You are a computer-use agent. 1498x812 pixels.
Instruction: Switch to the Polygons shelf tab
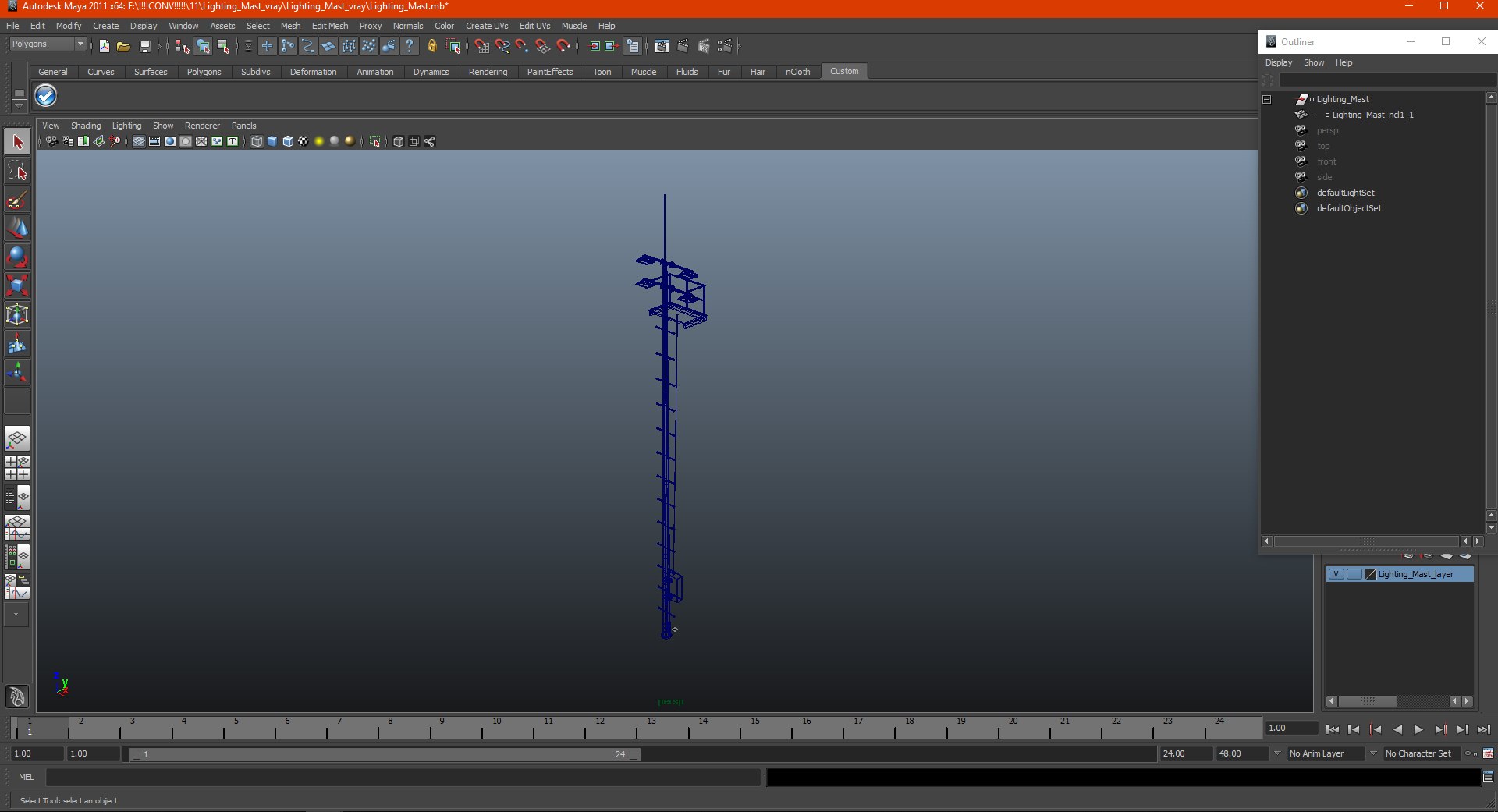point(204,72)
